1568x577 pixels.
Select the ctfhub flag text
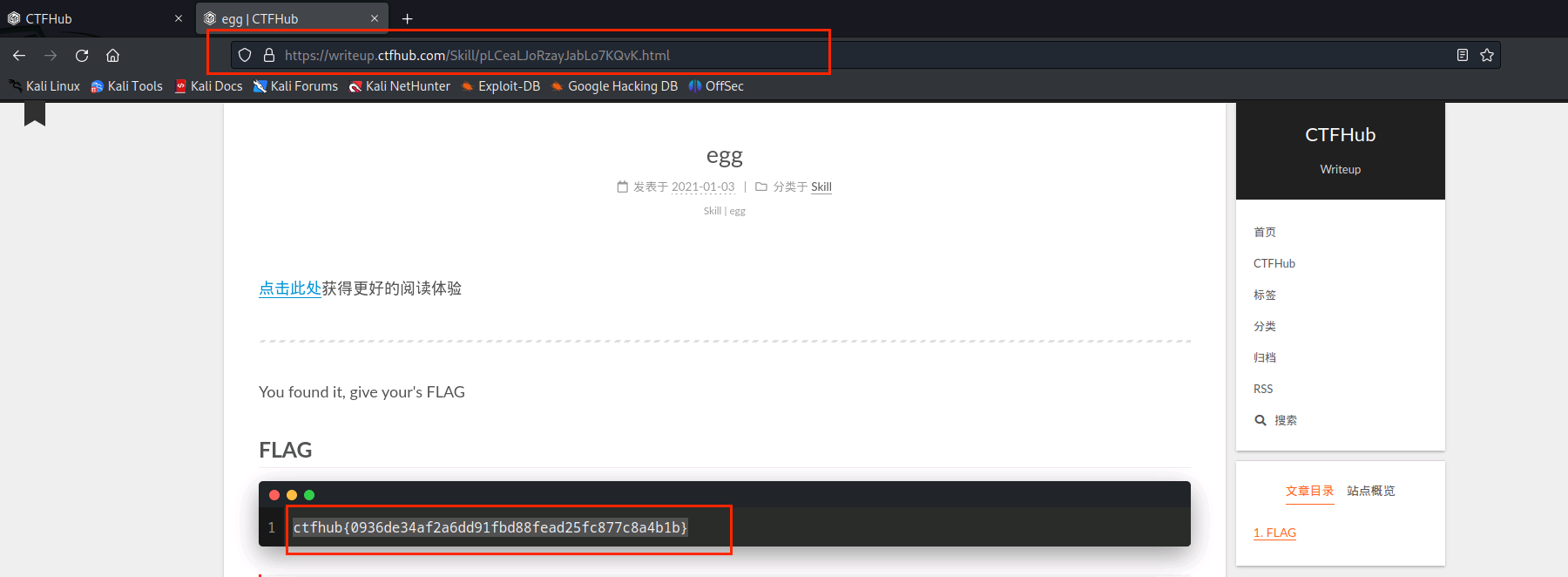[x=490, y=527]
